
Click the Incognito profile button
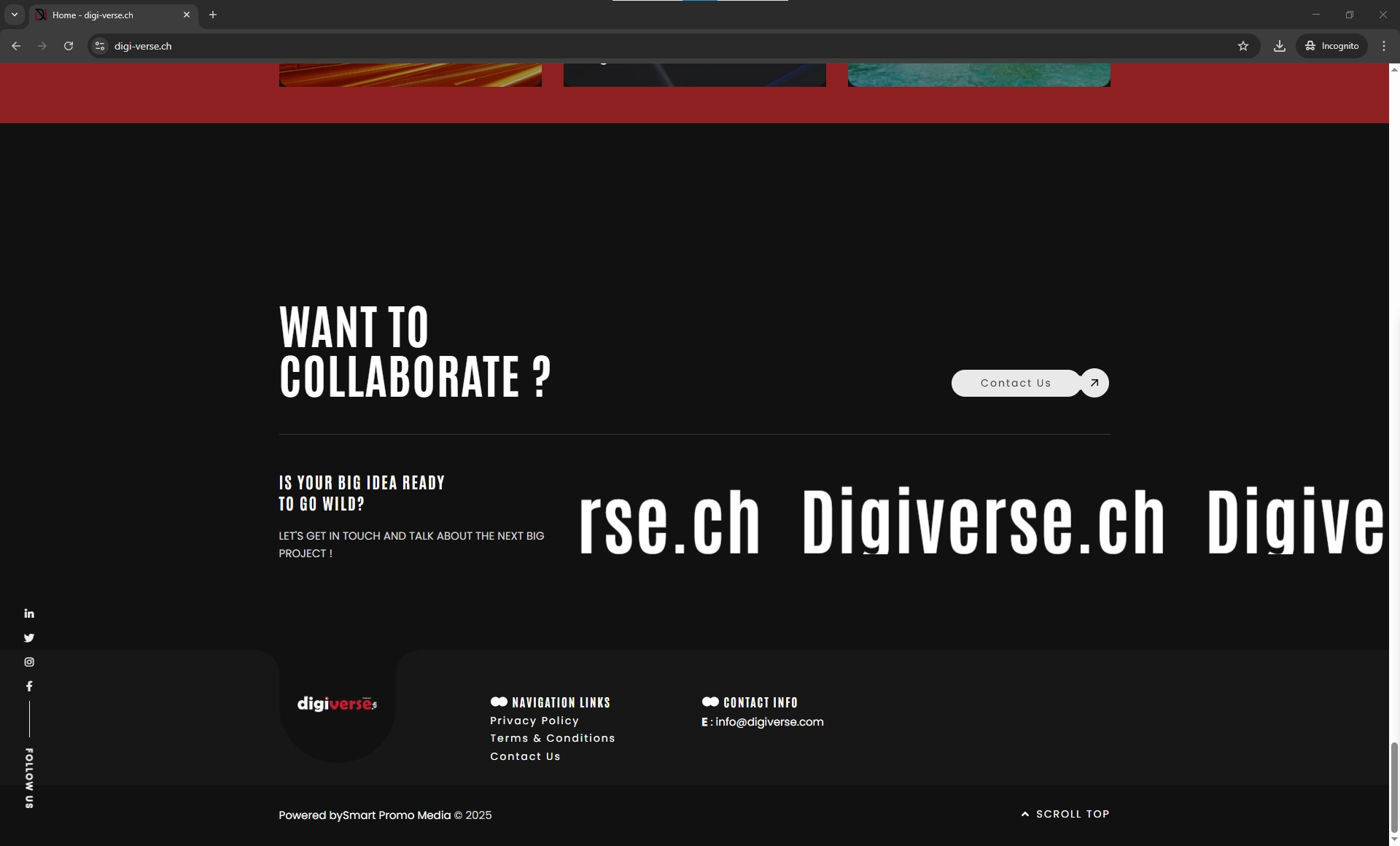pos(1332,46)
